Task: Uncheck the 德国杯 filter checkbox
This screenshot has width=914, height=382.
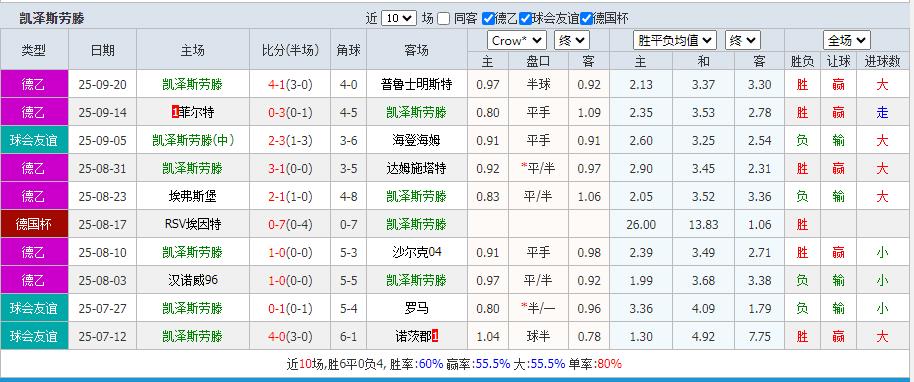Action: click(x=586, y=19)
